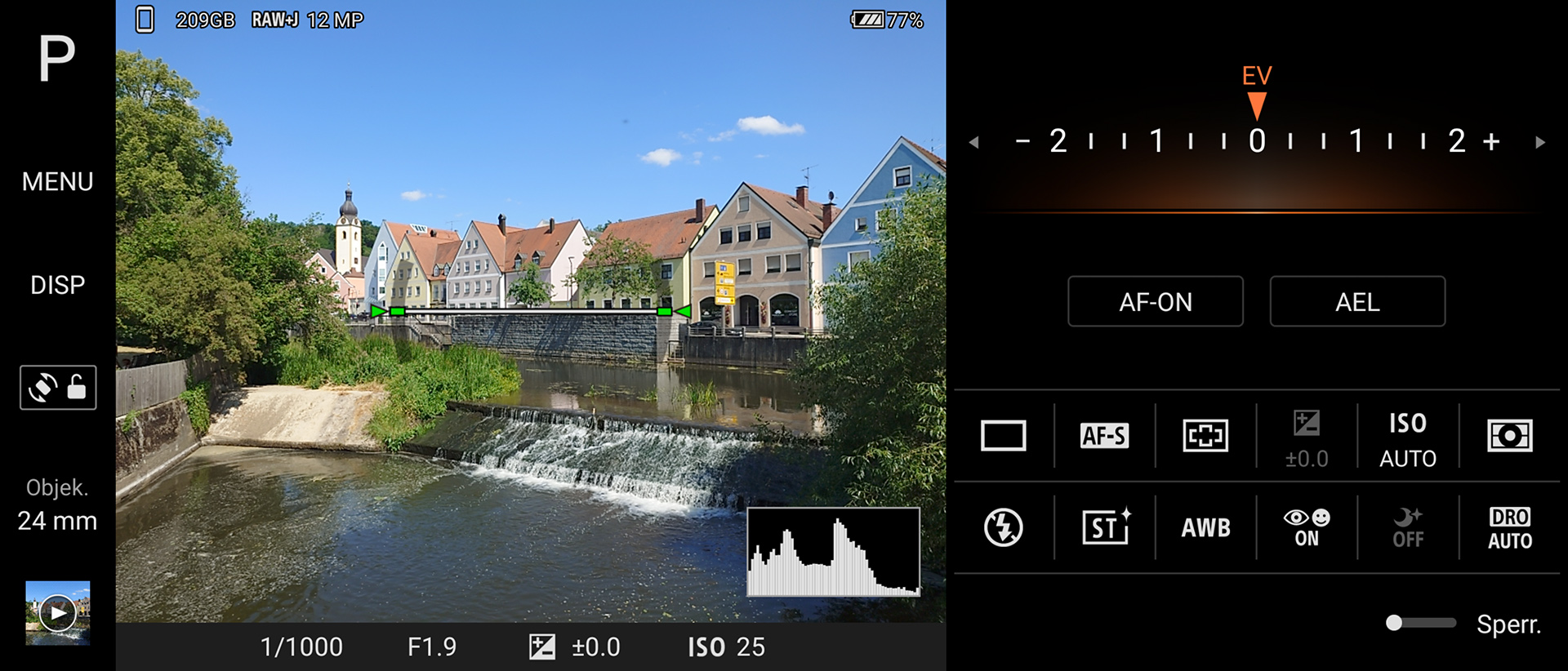
Task: Open the metering mode icon
Action: 1509,436
